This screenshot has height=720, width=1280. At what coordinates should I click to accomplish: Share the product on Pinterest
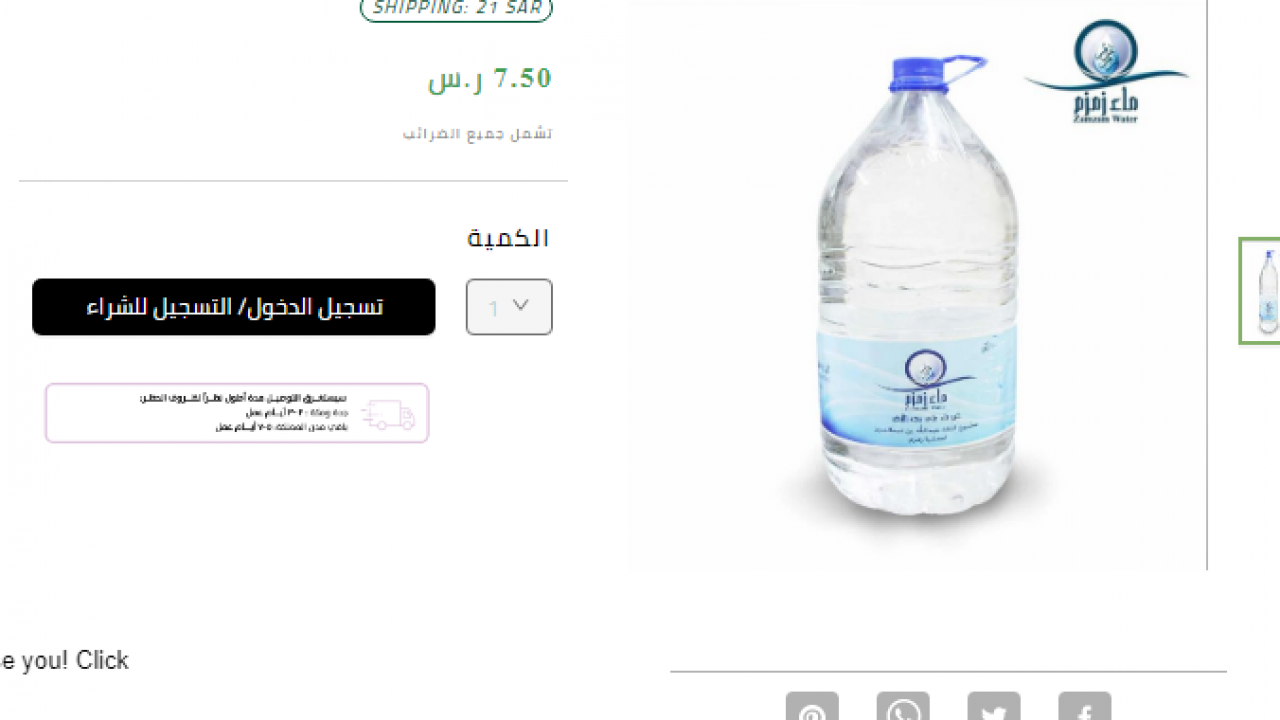(x=812, y=706)
